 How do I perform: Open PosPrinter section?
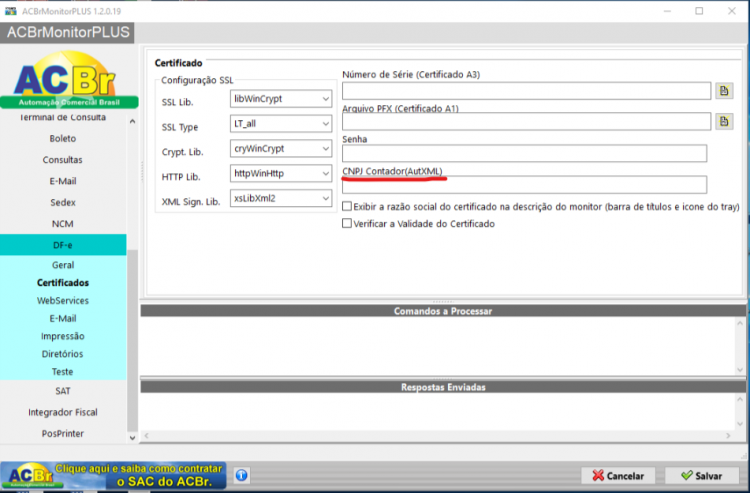(63, 434)
